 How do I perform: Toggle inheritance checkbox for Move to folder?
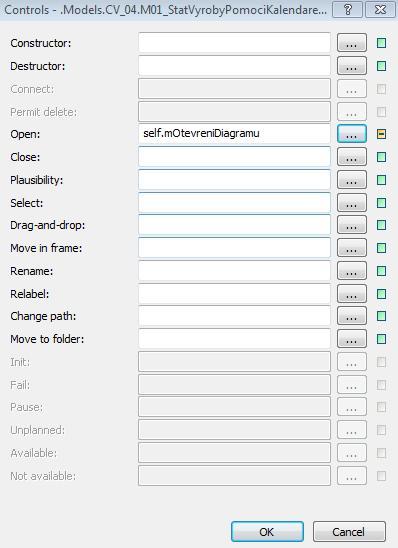click(382, 339)
